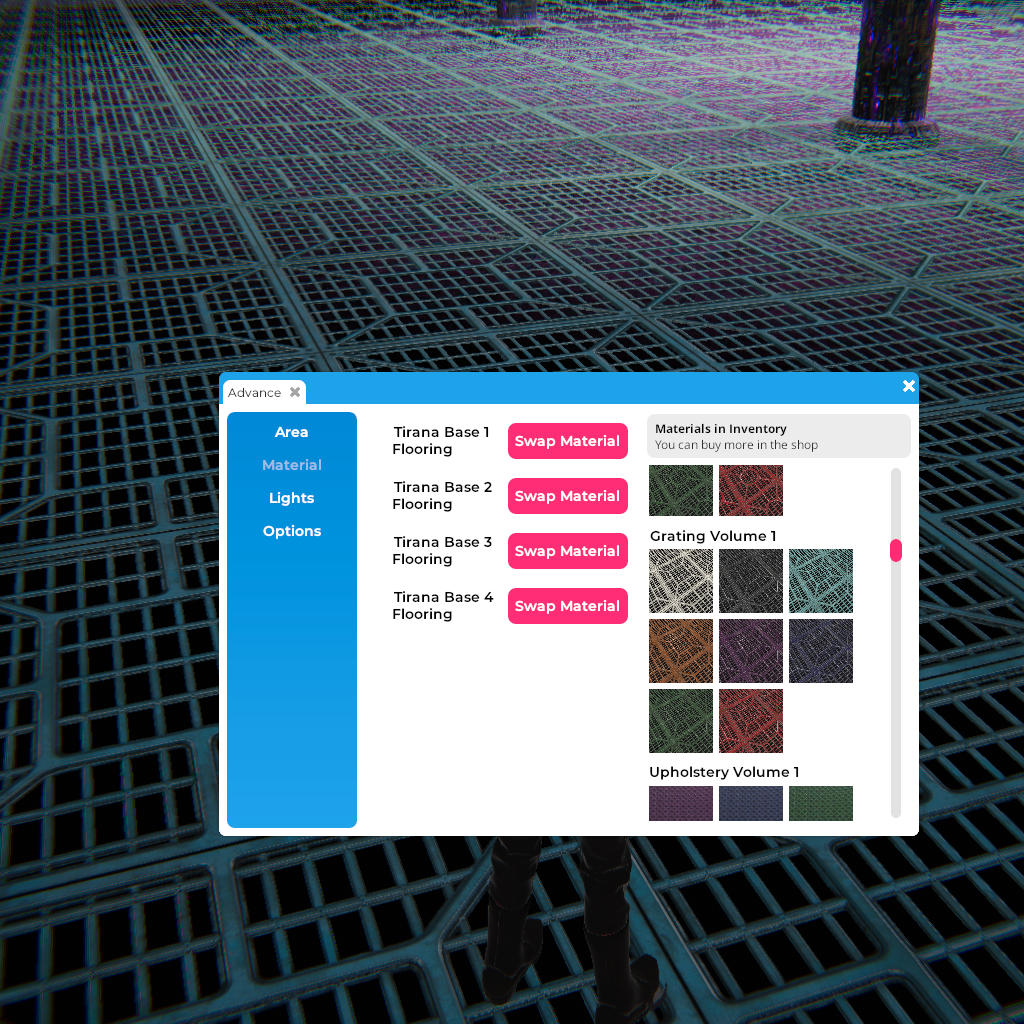Select the Advance tab

(x=255, y=393)
